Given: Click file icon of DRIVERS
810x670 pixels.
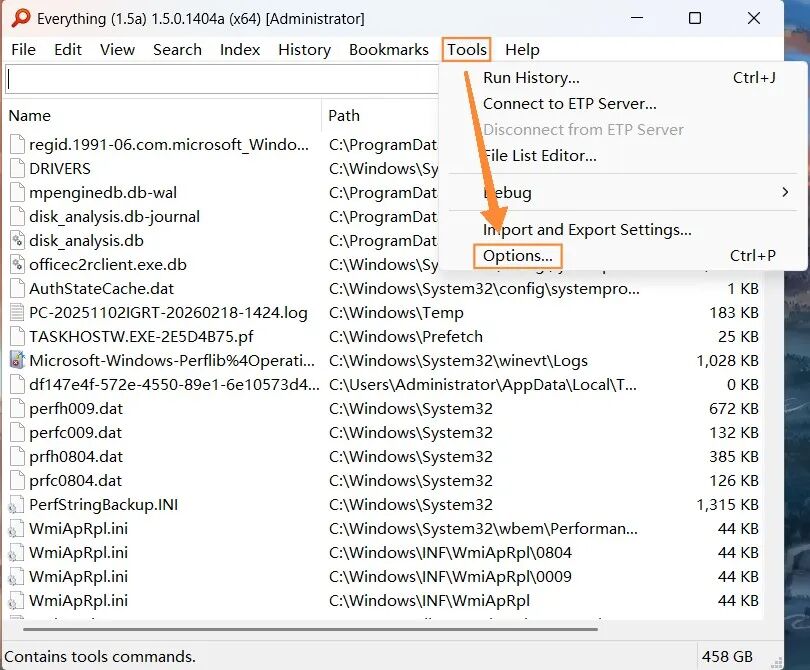Looking at the screenshot, I should point(17,168).
